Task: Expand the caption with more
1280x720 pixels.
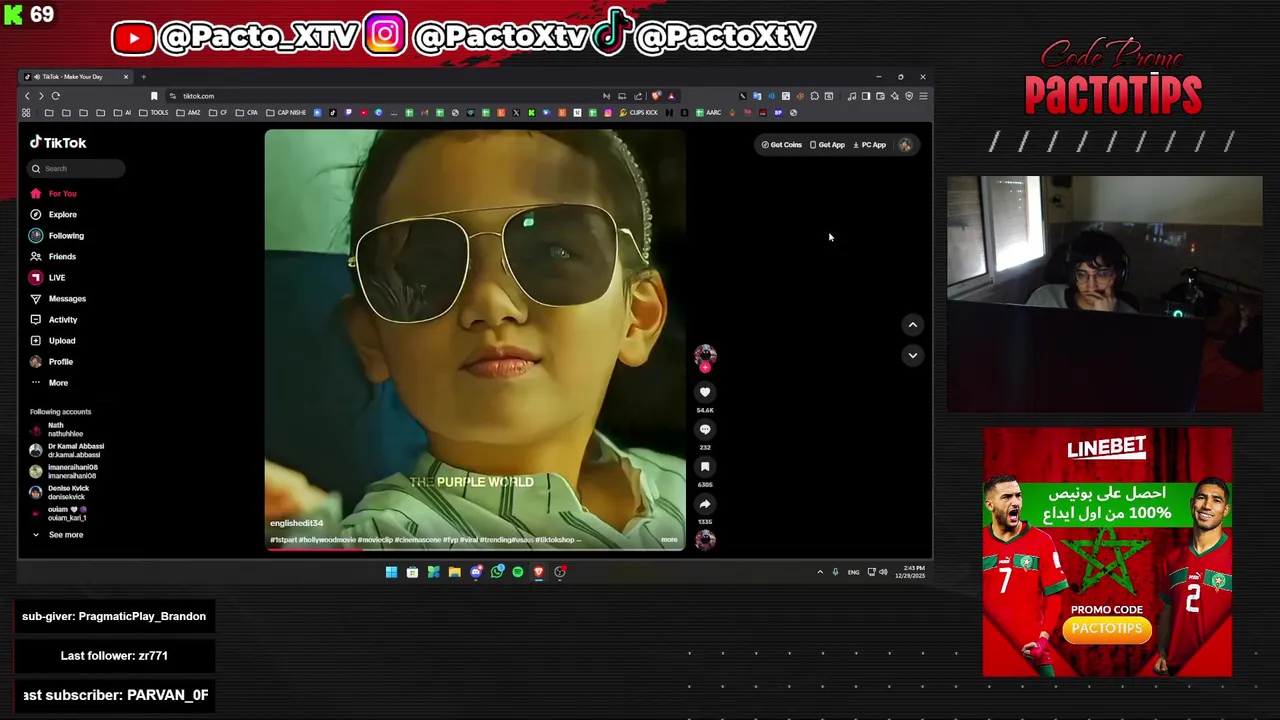Action: coord(669,540)
